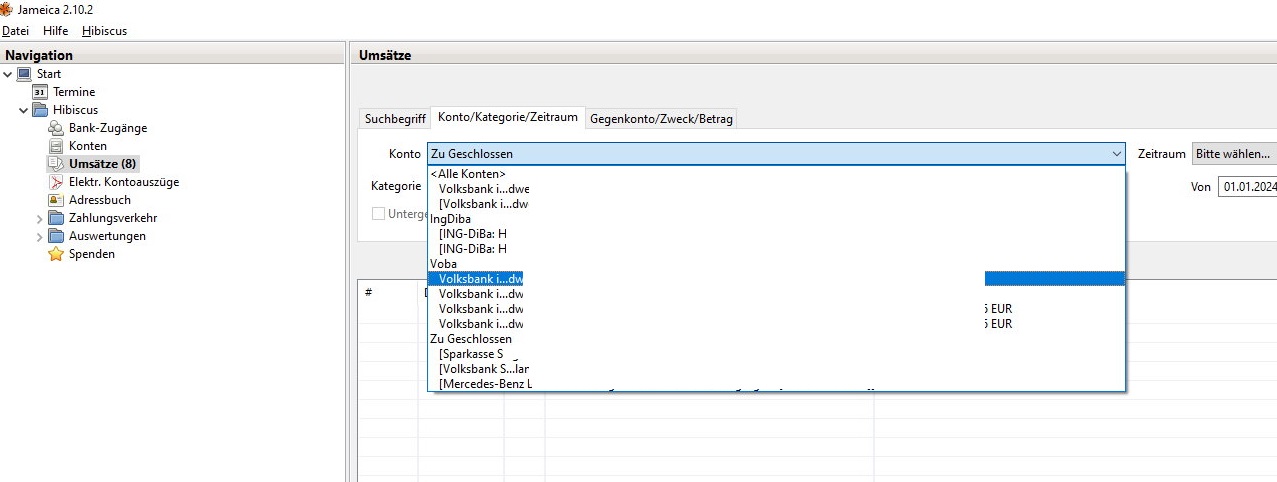
Task: Open the Zeitraum 'Bitte wählen...' dropdown
Action: tap(1234, 154)
